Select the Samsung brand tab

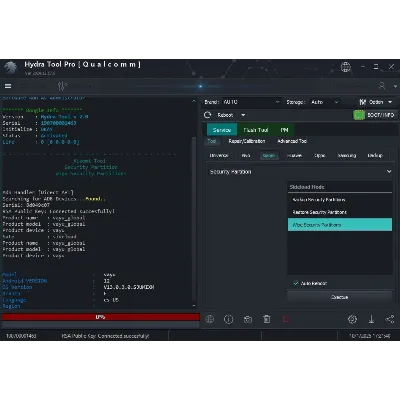(347, 156)
